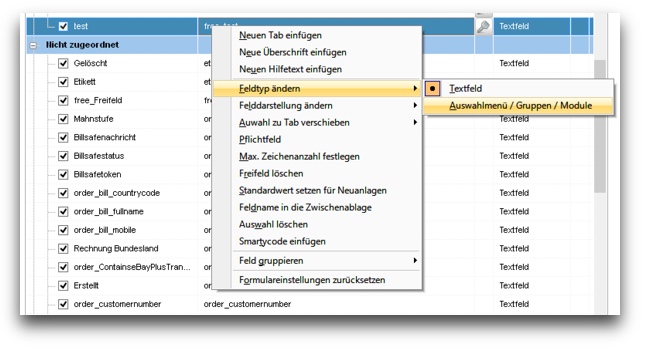Image resolution: width=653 pixels, height=361 pixels.
Task: Uncheck the Billsafetoken checkbox
Action: (63, 174)
